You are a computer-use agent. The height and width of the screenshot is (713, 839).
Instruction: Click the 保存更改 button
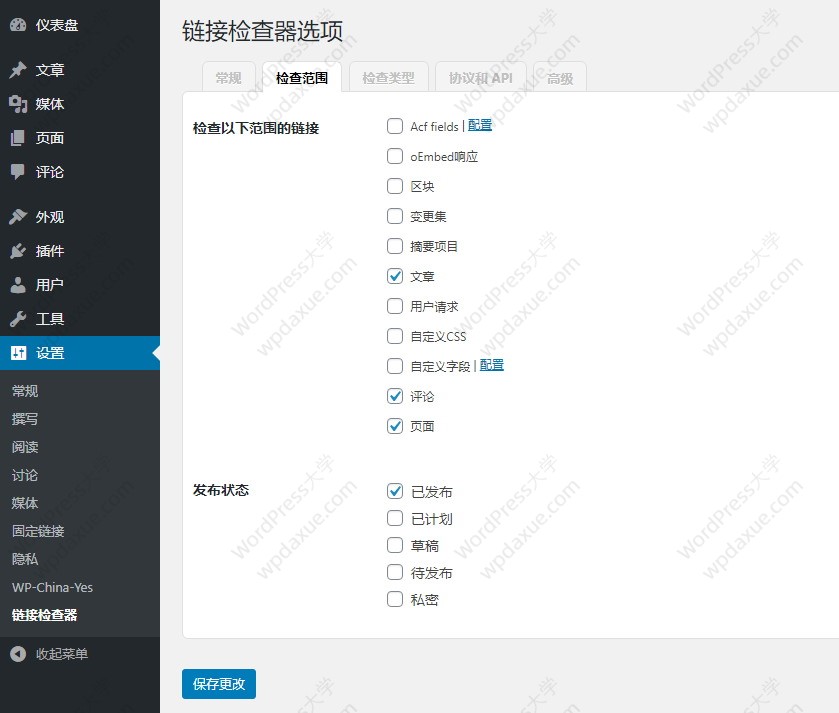219,684
